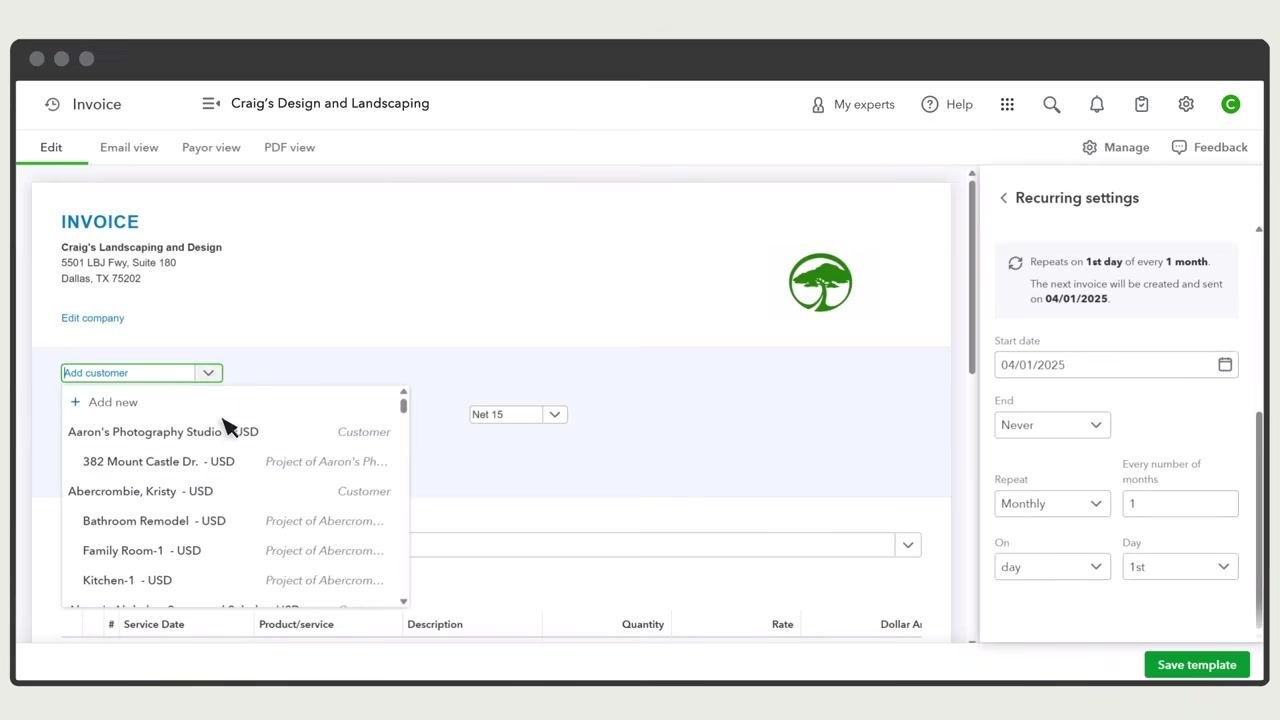This screenshot has width=1280, height=720.
Task: Select project 382 Mount Castle Dr.
Action: pos(229,462)
